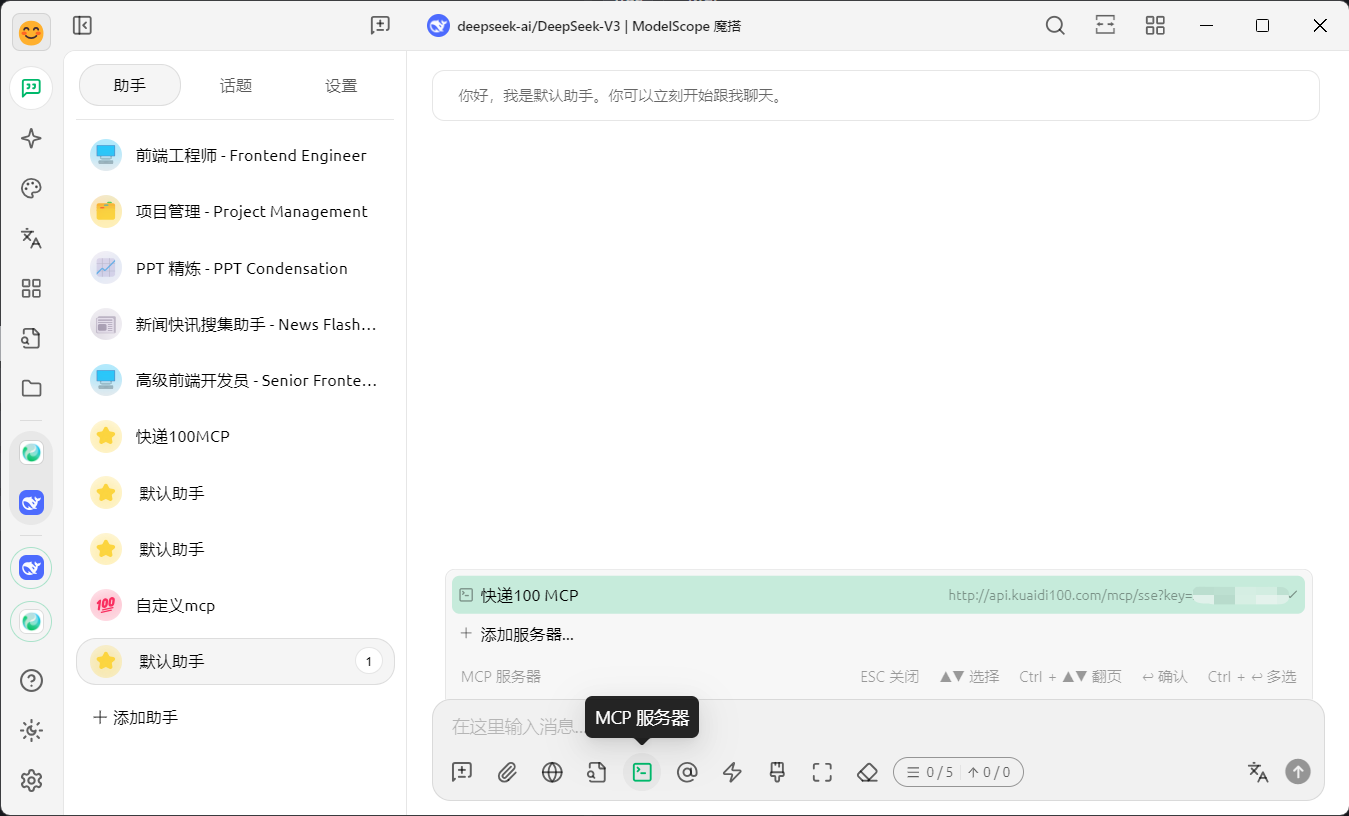Attach a file with paperclip icon
This screenshot has width=1349, height=816.
507,772
